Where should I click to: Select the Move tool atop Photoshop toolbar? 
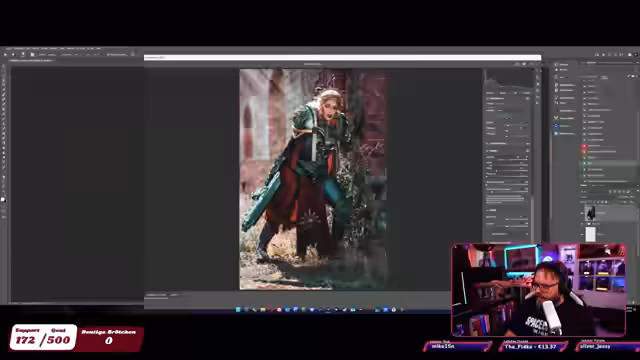3,68
